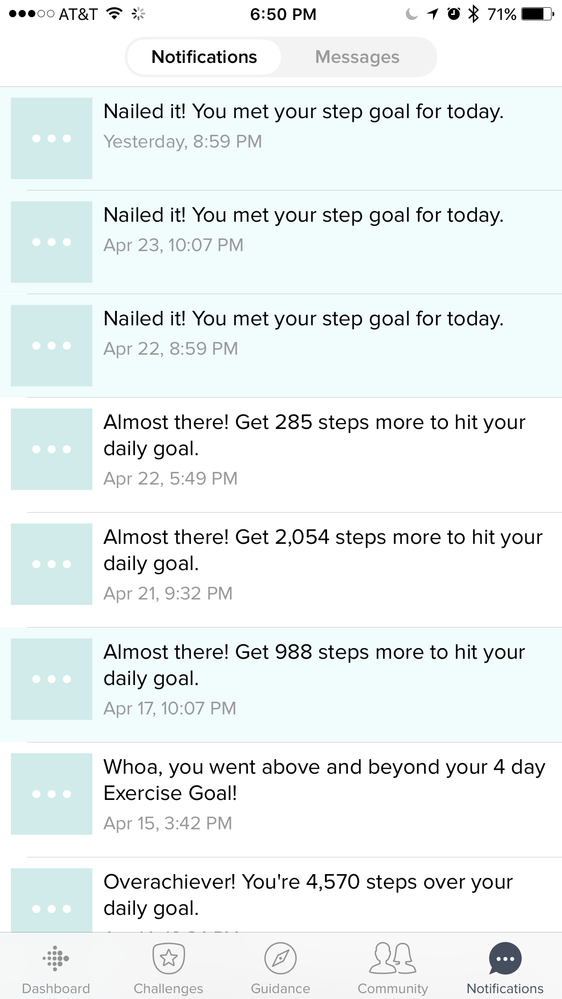Tap thumbnail beside Exercise Goal notification
562x999 pixels.
(x=52, y=794)
